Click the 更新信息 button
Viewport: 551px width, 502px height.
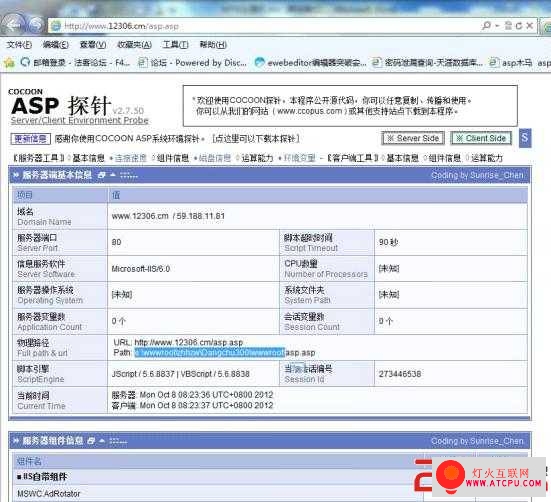click(31, 139)
